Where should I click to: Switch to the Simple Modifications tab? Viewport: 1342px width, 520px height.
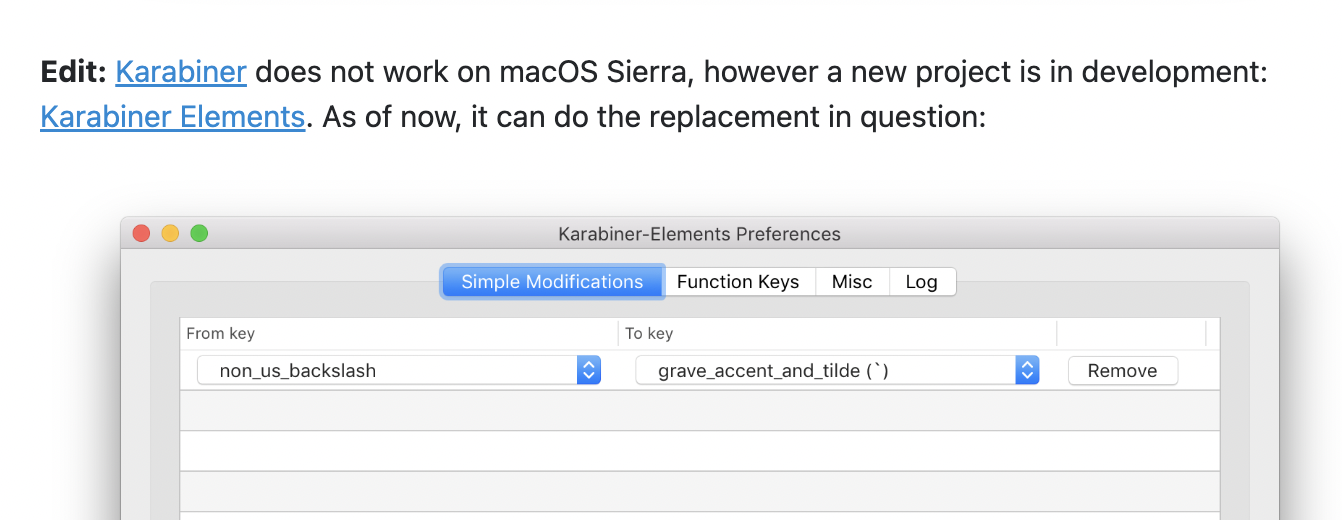pyautogui.click(x=552, y=282)
